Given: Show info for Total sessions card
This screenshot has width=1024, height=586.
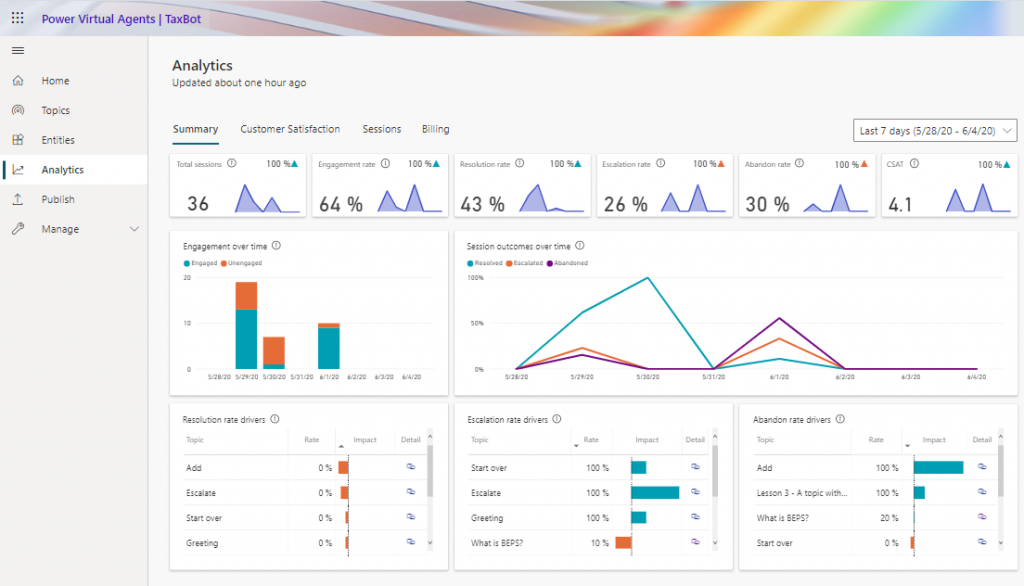Looking at the screenshot, I should [x=232, y=163].
